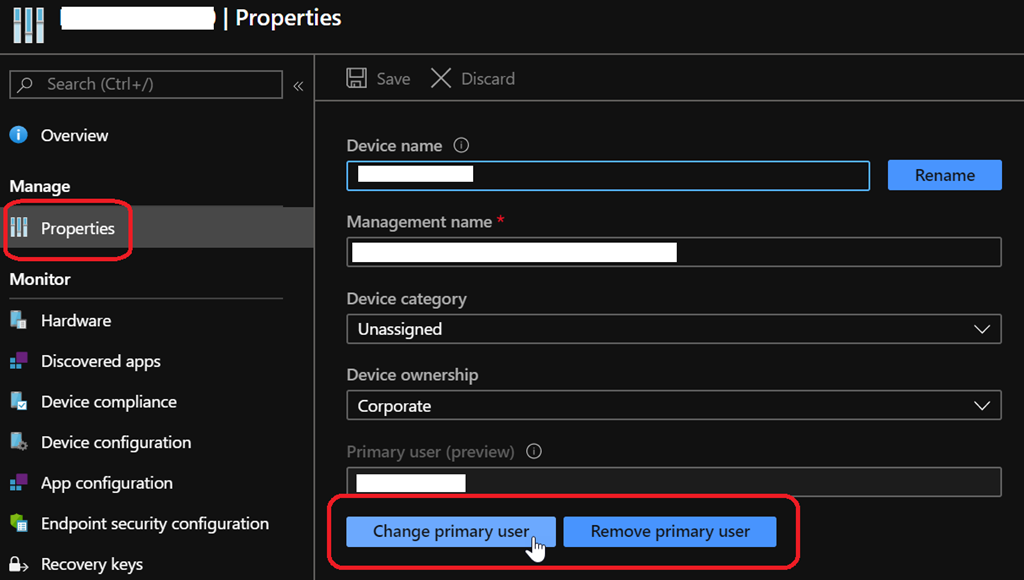Click the Device compliance icon

click(18, 402)
